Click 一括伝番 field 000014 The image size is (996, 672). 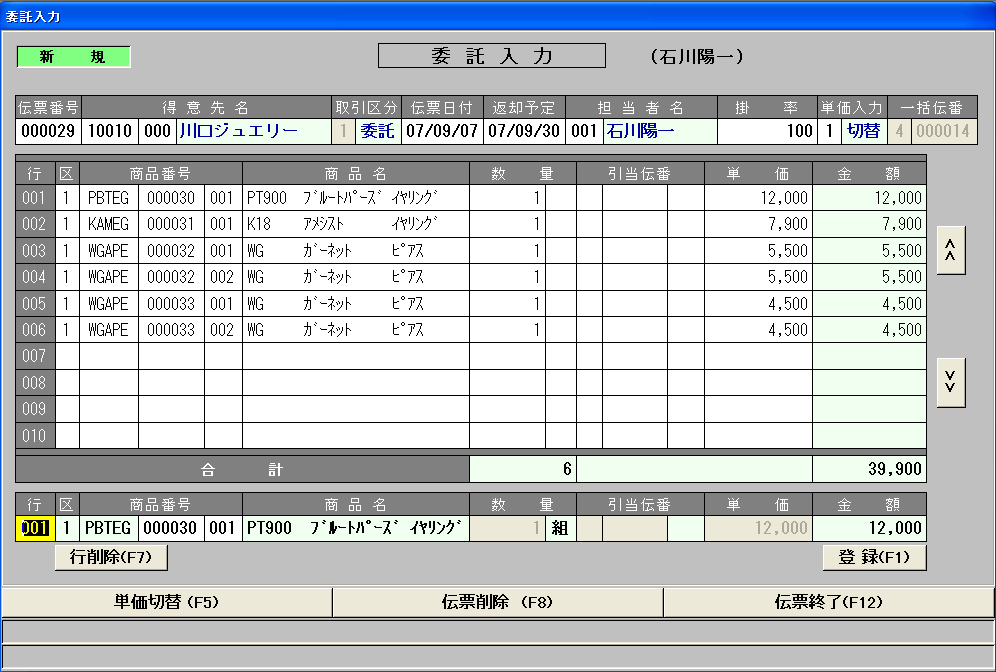pos(944,131)
